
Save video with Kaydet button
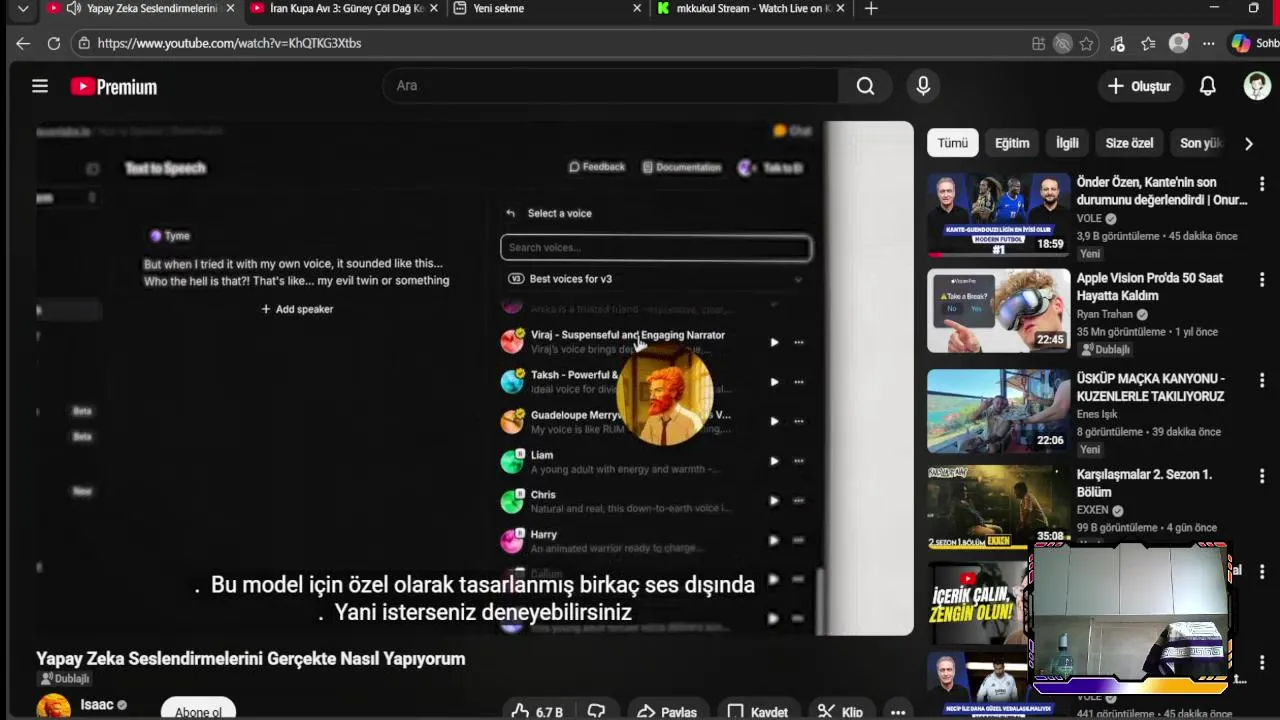757,711
